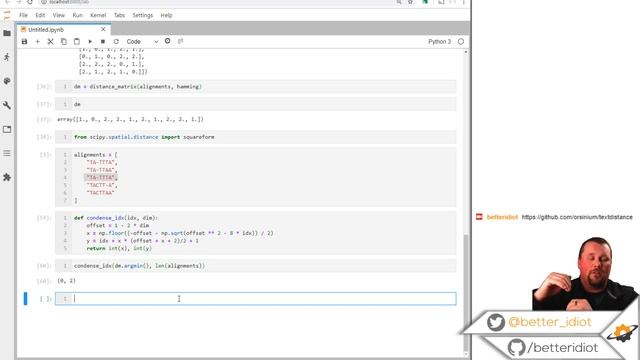The image size is (640, 360).
Task: Restart the kernel with the circular arrow icon
Action: (116, 42)
